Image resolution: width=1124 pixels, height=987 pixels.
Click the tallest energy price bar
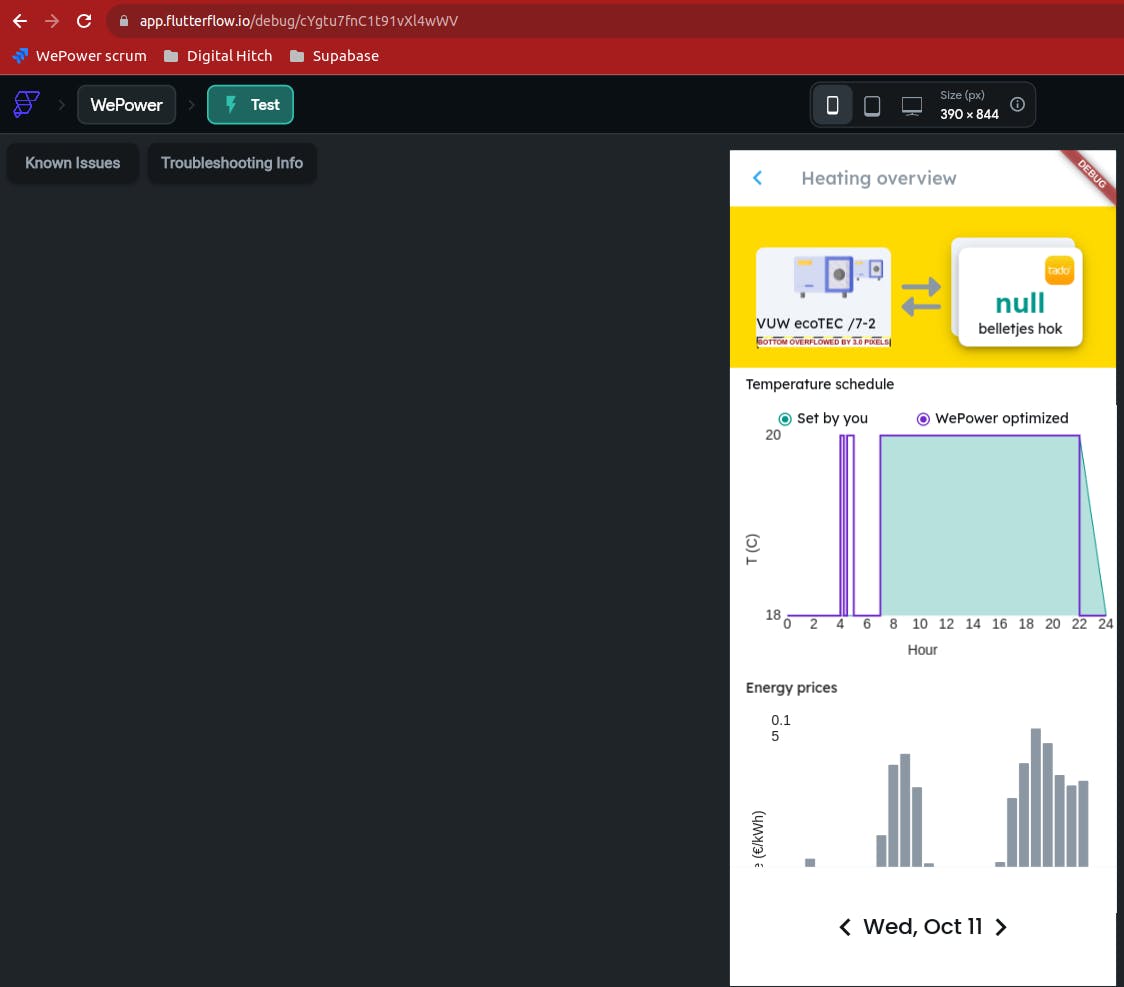(x=1035, y=797)
